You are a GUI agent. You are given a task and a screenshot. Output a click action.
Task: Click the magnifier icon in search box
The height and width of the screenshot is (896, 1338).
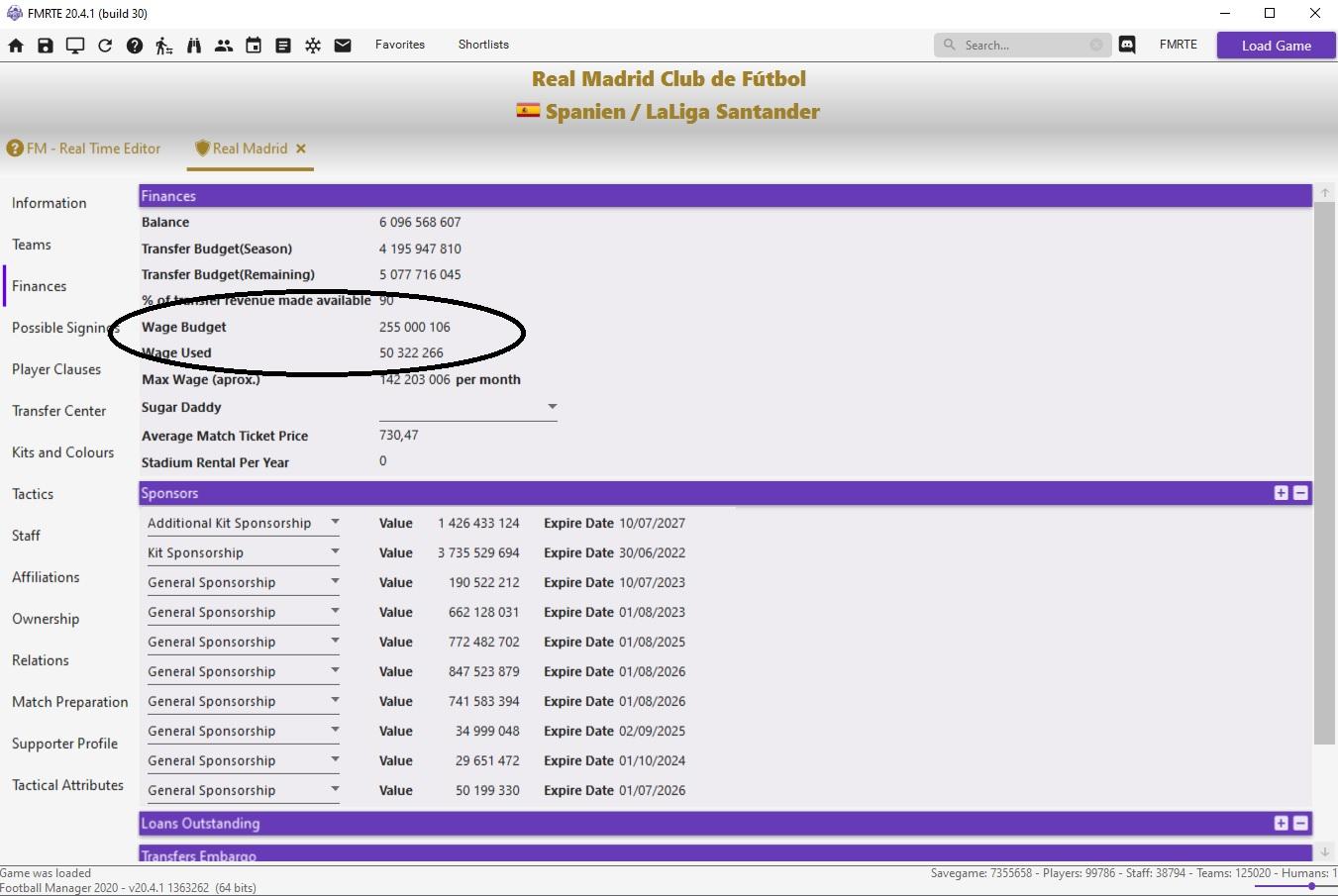tap(950, 45)
